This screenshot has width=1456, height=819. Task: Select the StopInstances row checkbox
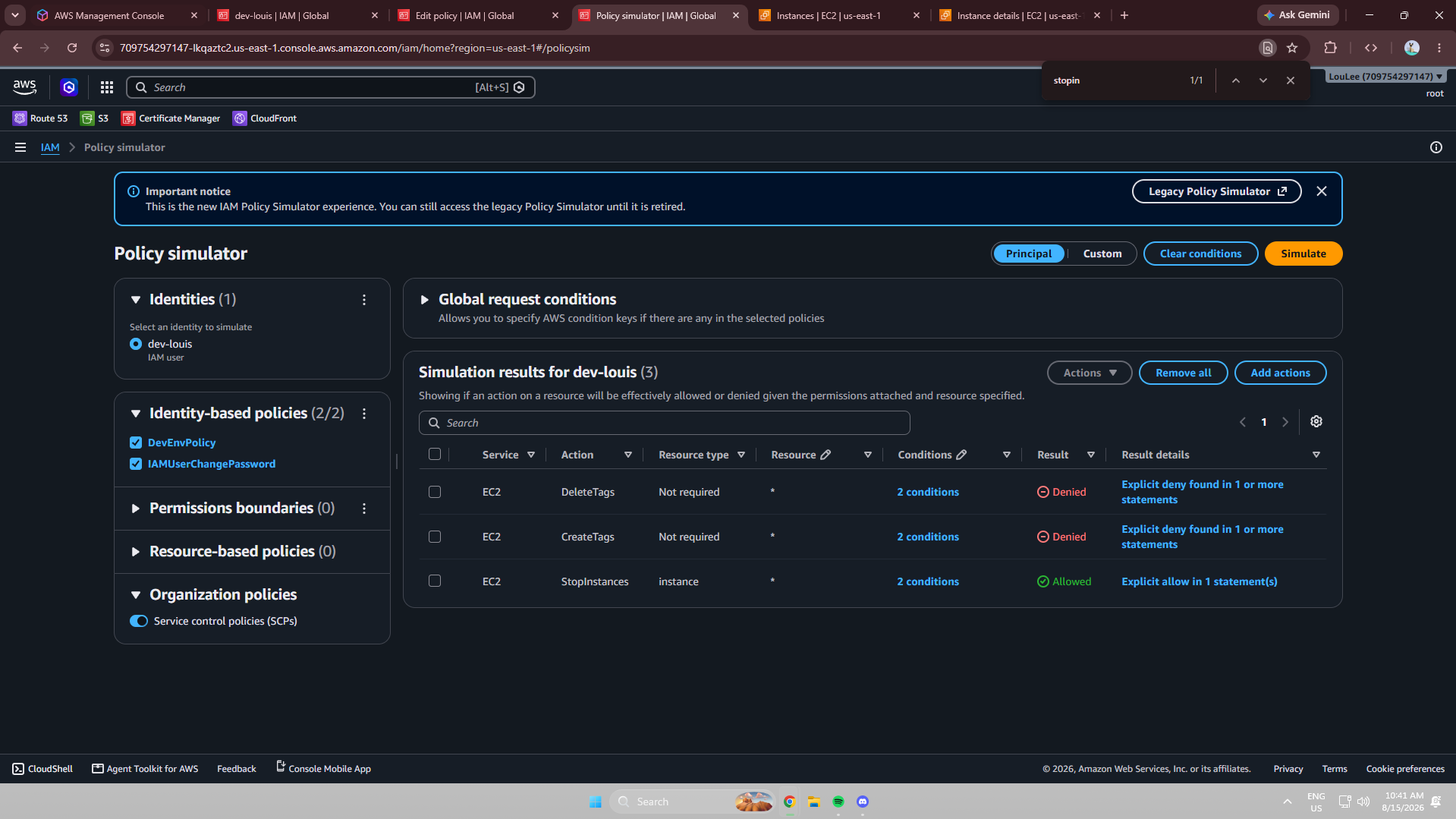click(x=435, y=581)
